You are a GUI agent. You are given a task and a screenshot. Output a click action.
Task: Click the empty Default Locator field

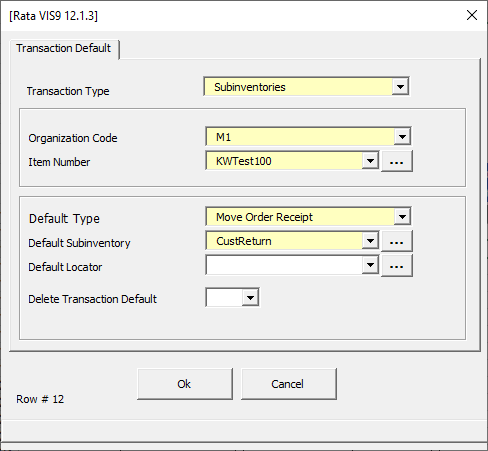(x=284, y=265)
